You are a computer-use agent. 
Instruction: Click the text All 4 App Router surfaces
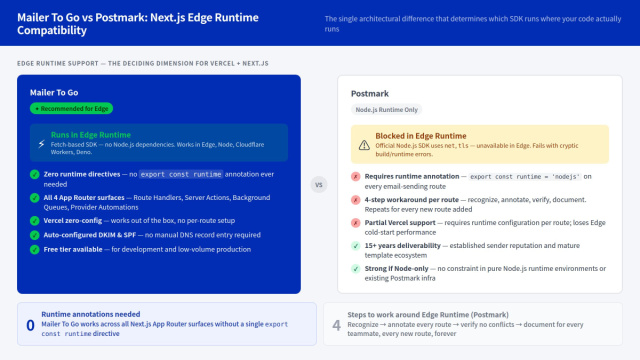(x=84, y=198)
